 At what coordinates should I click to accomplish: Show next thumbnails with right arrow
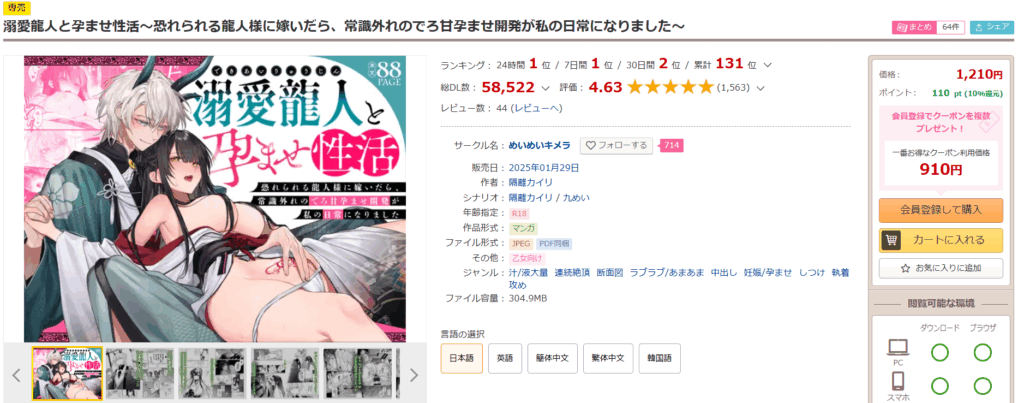[413, 375]
